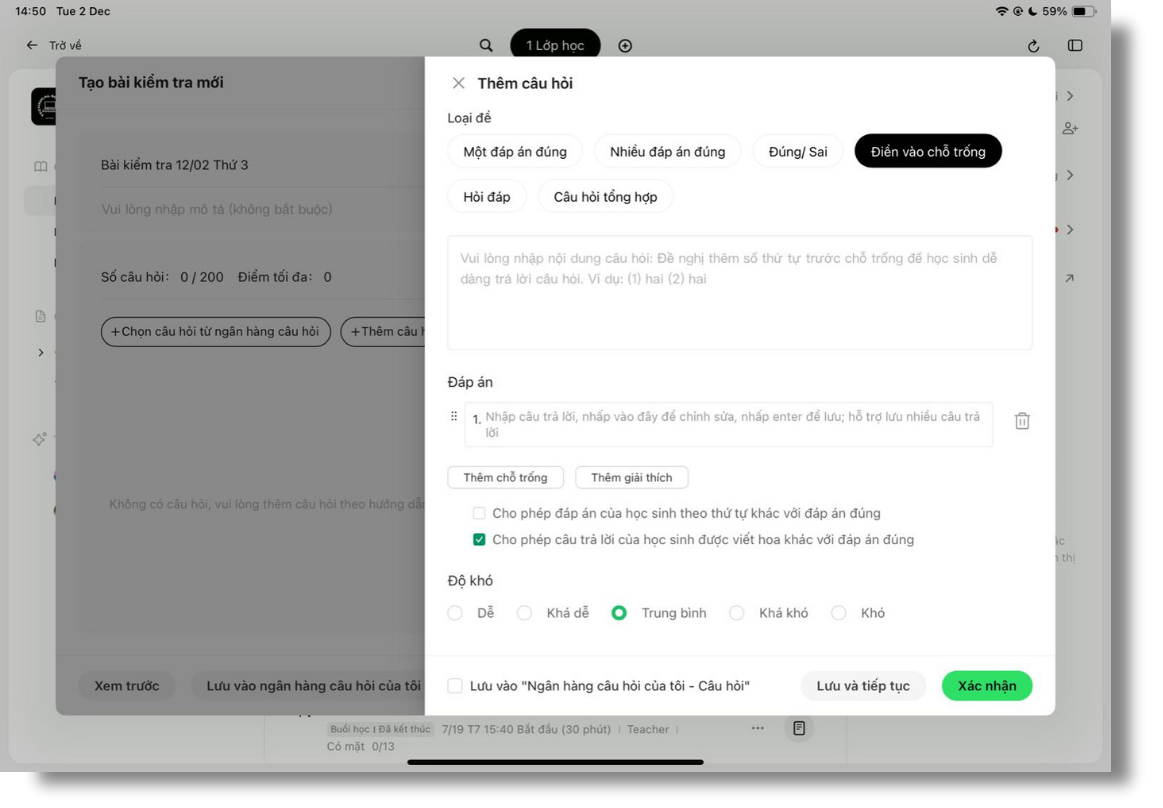Click the plus circle icon beside '1 Lớp học'

click(625, 46)
